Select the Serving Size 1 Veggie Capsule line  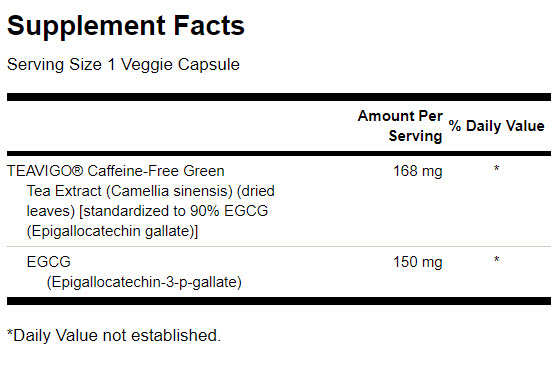[x=123, y=65]
